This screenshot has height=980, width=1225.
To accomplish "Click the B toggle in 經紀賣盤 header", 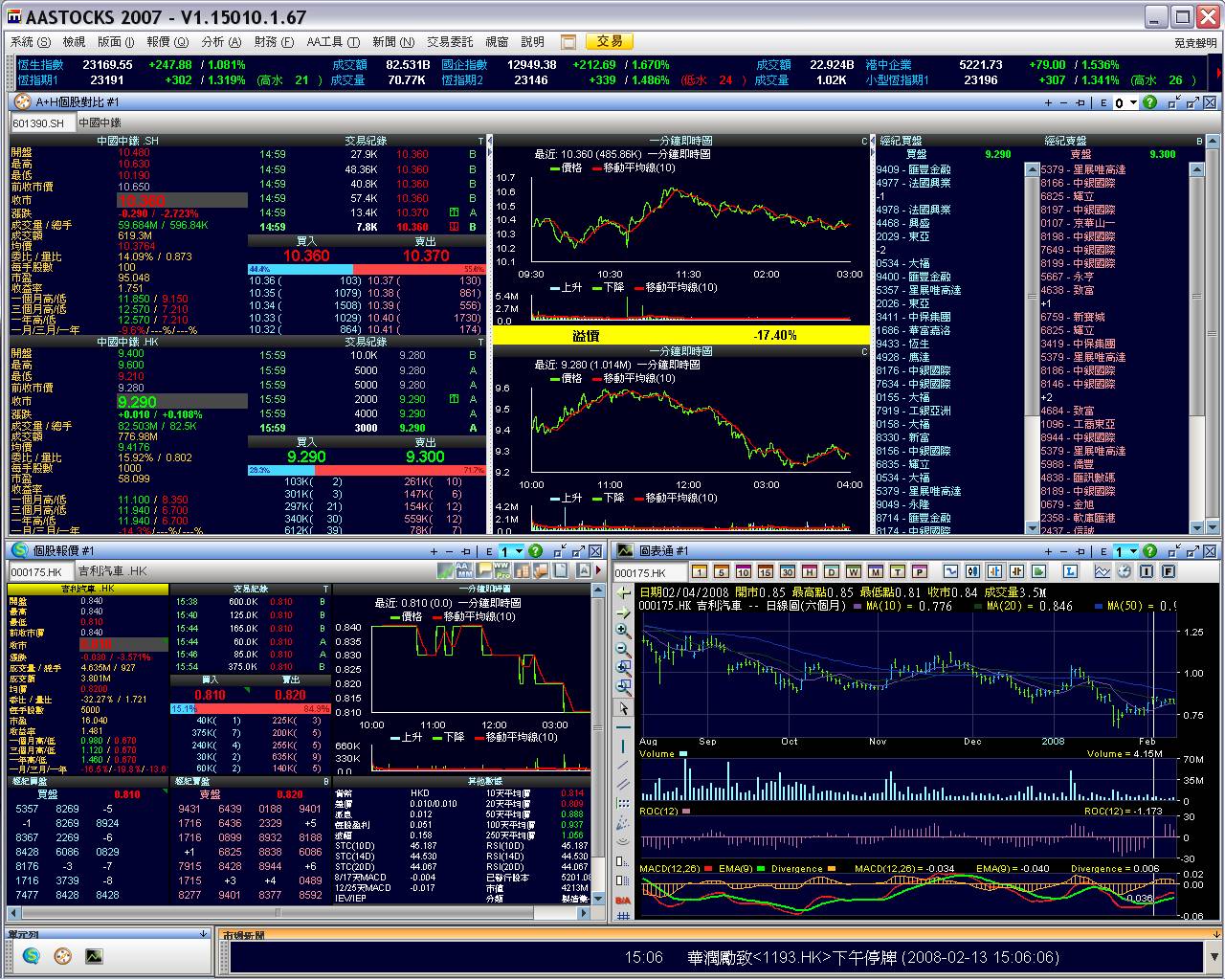I will pyautogui.click(x=1199, y=141).
